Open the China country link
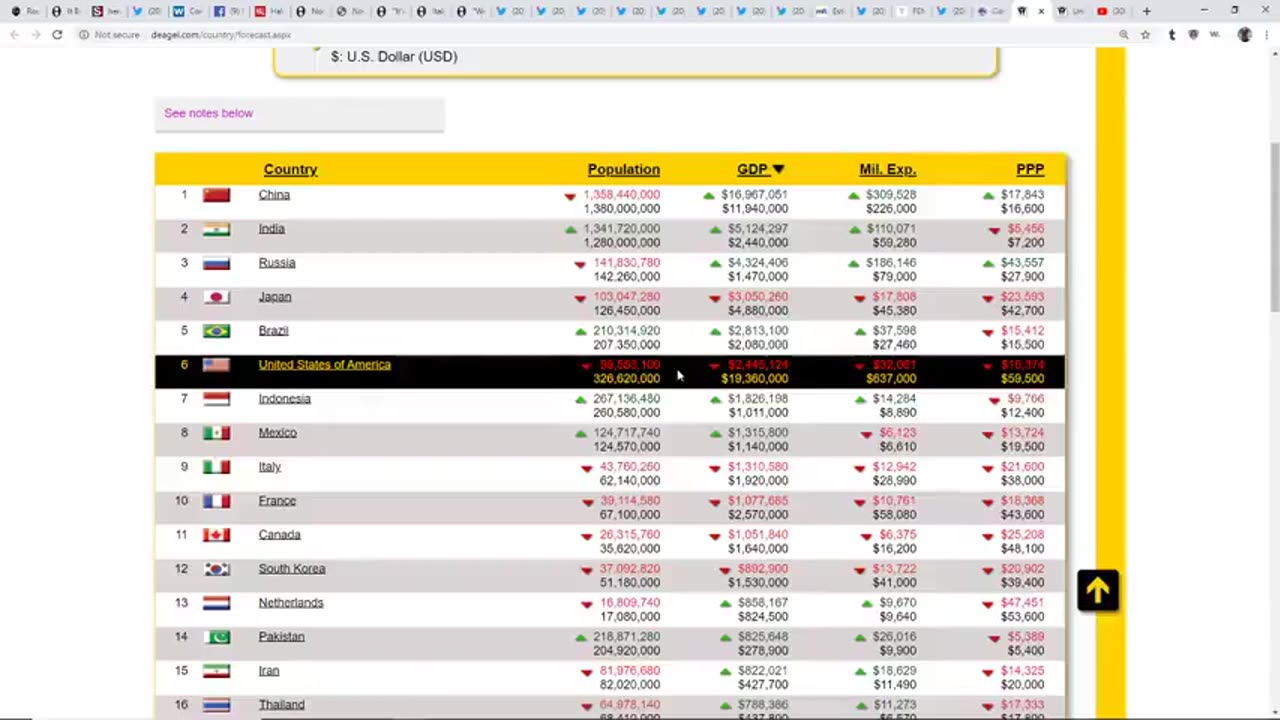 (274, 195)
